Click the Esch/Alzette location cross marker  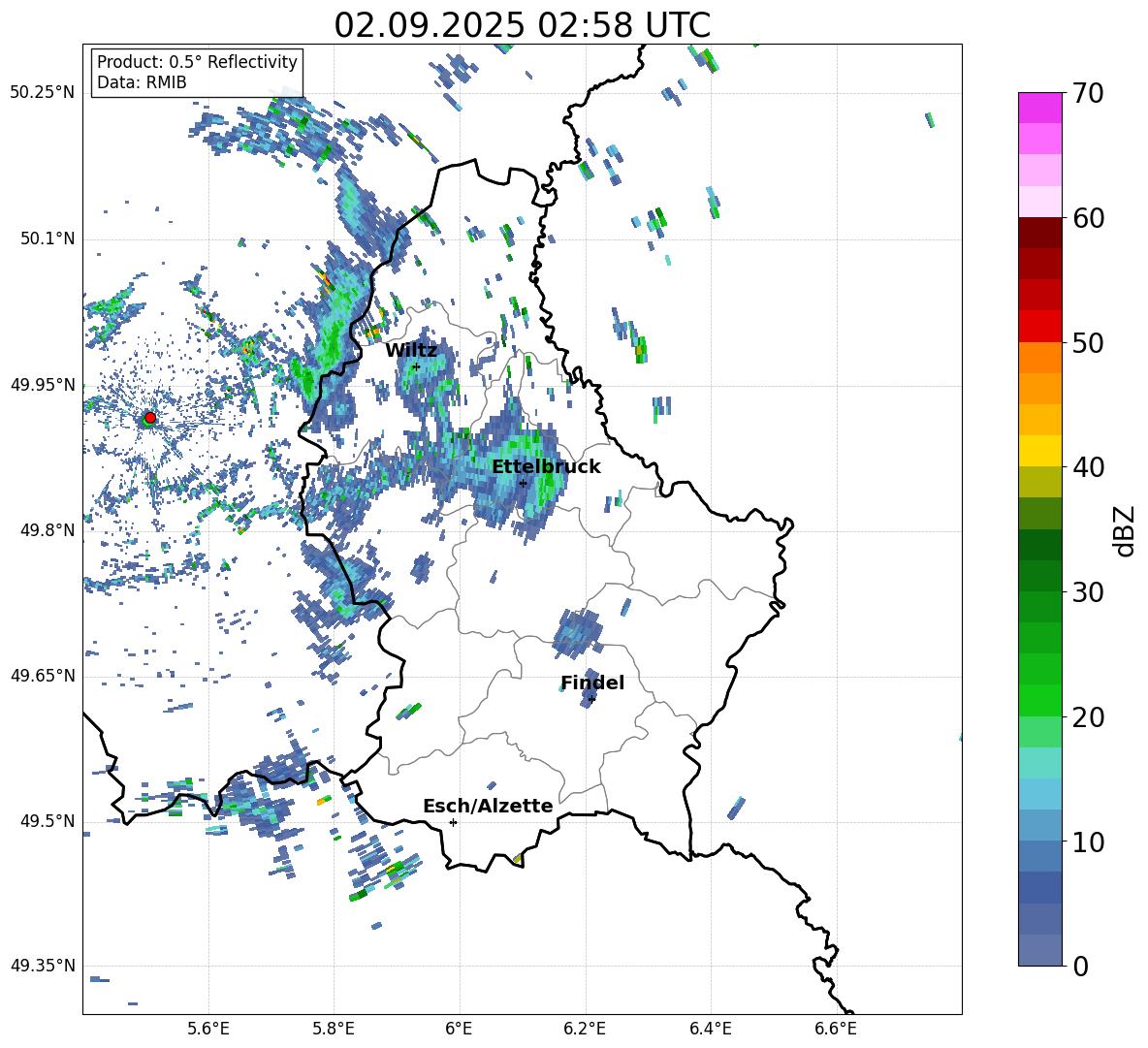tap(453, 822)
